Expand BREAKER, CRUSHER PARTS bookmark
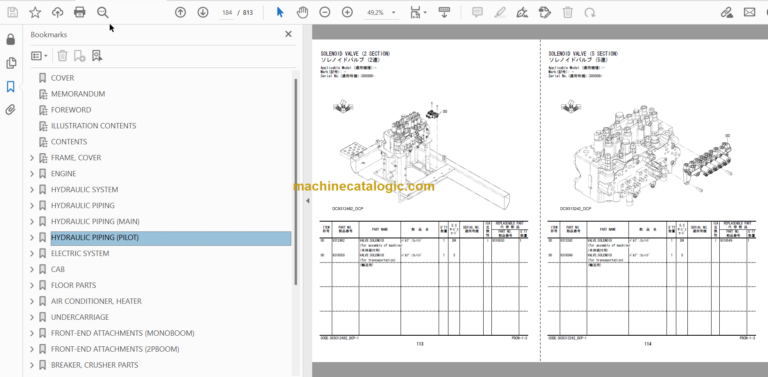Image resolution: width=768 pixels, height=377 pixels. click(x=32, y=365)
